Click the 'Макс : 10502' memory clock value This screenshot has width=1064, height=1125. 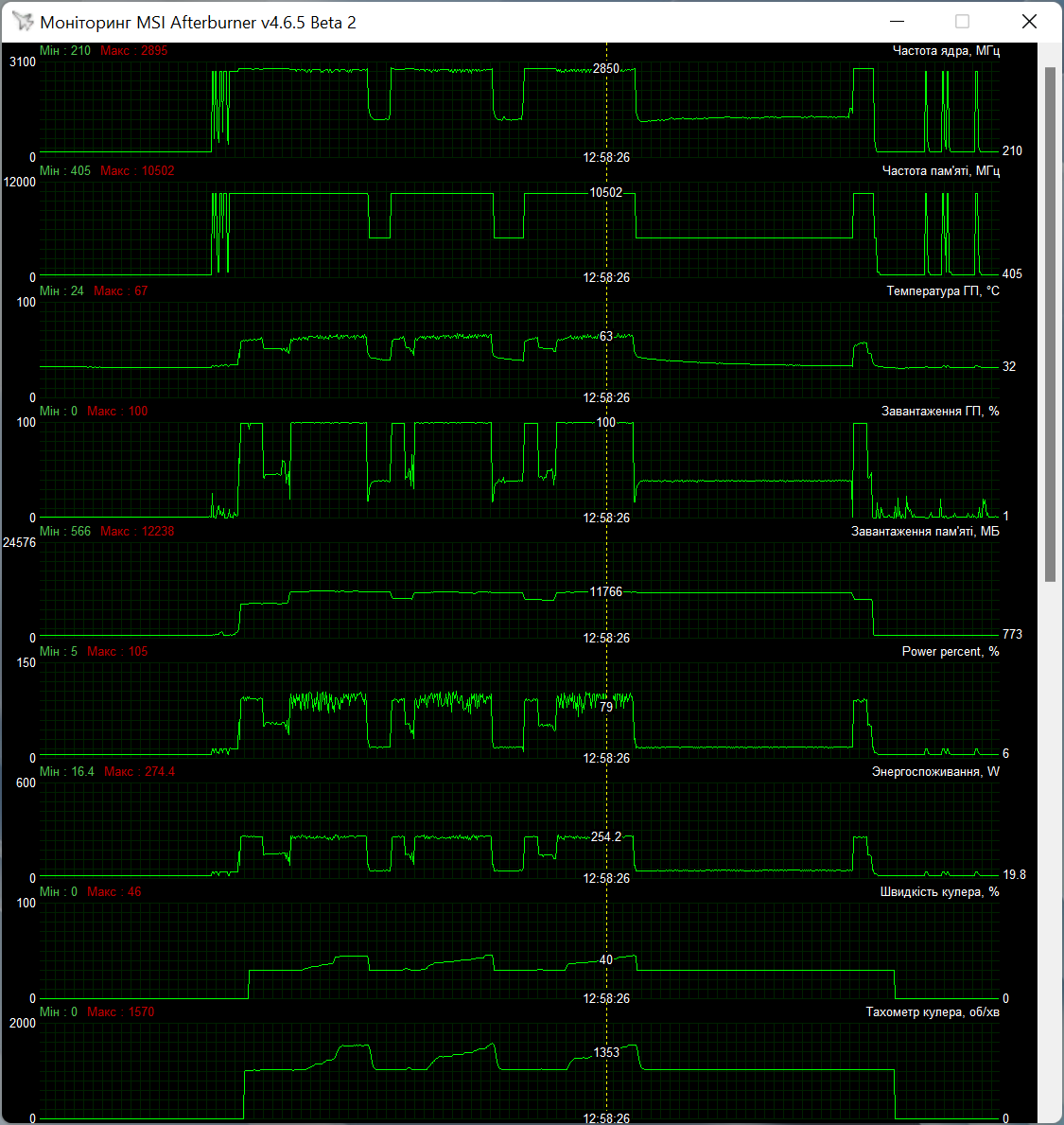137,170
